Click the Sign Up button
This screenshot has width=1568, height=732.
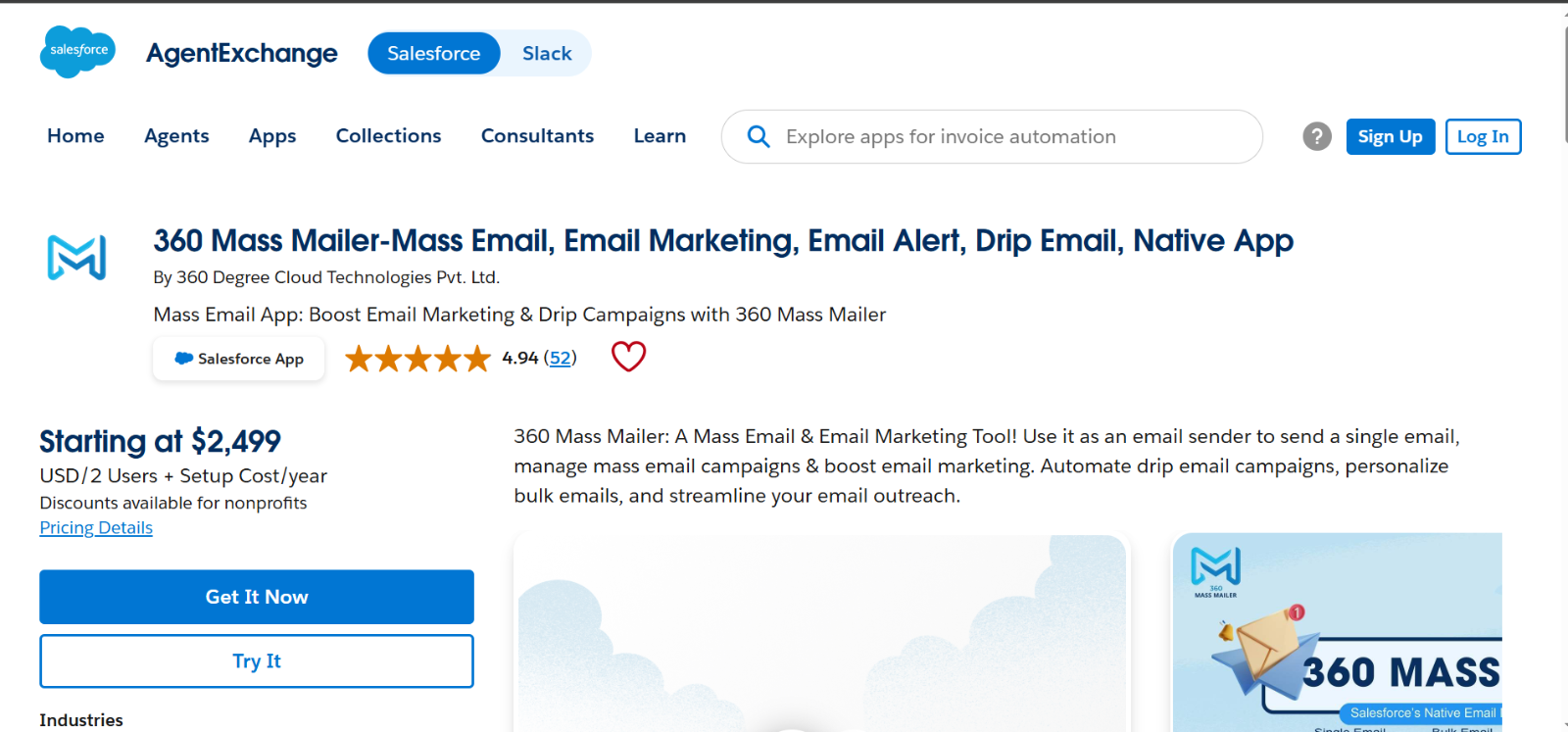tap(1390, 136)
